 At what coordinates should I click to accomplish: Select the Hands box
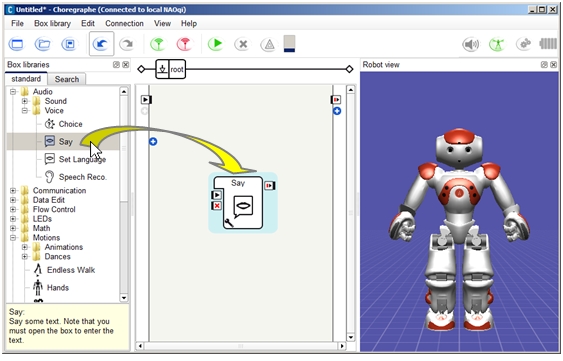click(x=51, y=287)
